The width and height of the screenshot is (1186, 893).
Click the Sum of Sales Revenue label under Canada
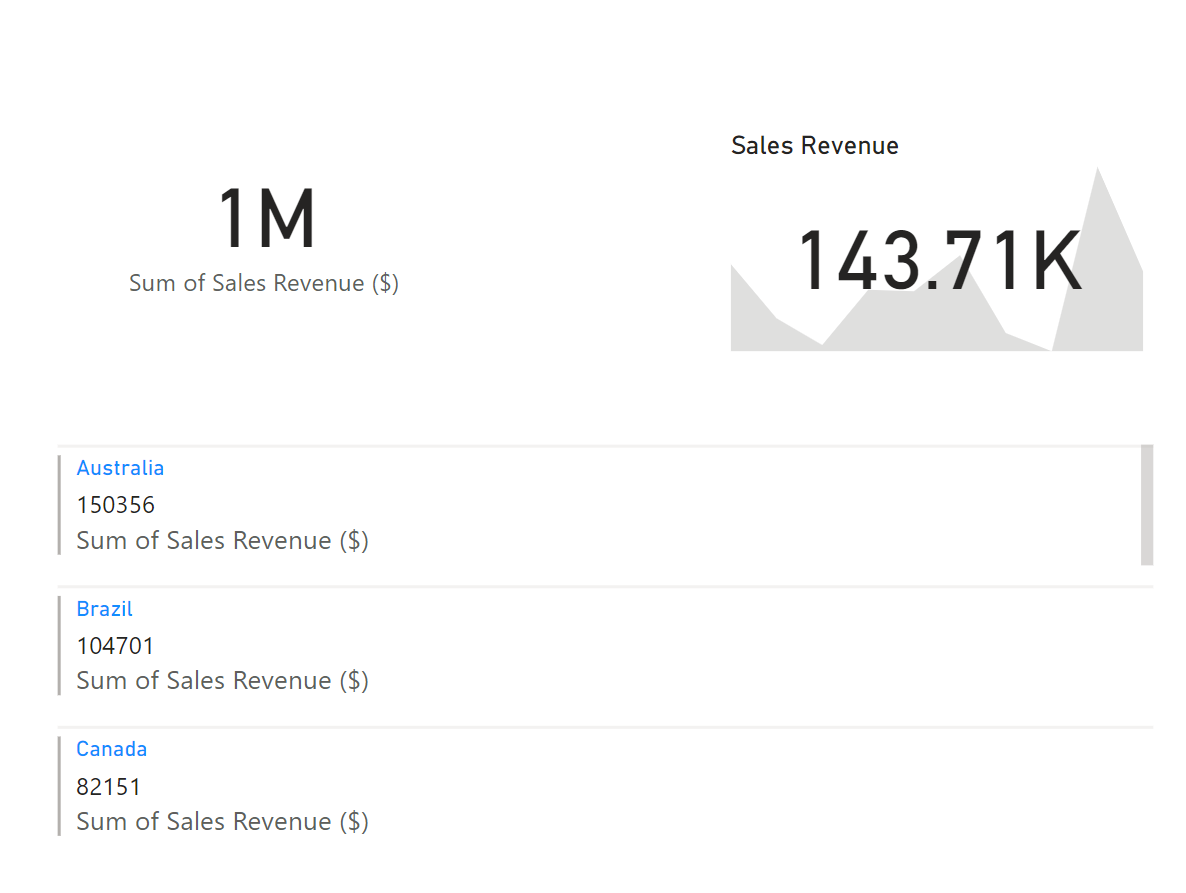pos(222,822)
